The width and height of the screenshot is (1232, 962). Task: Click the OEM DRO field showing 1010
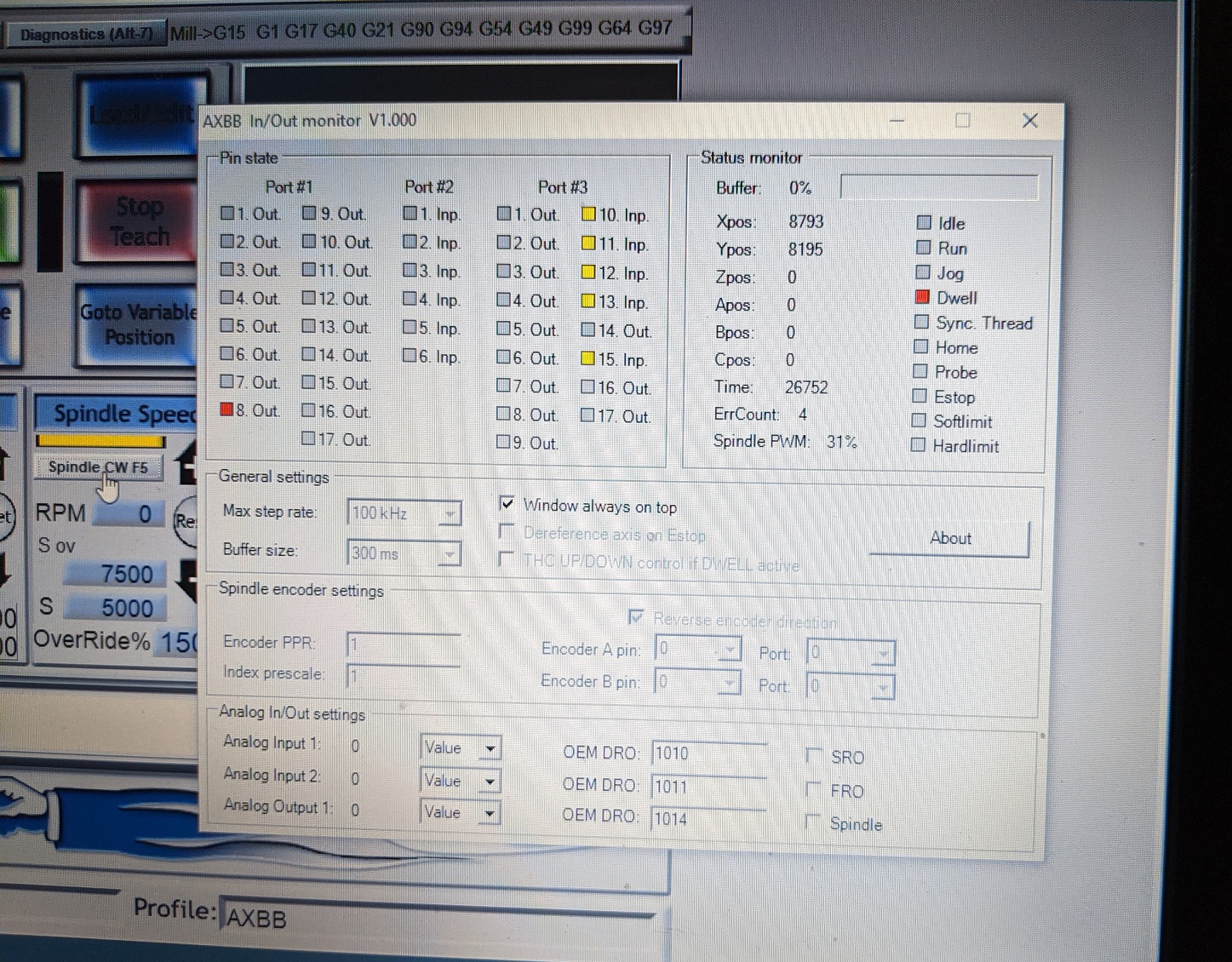tap(708, 753)
